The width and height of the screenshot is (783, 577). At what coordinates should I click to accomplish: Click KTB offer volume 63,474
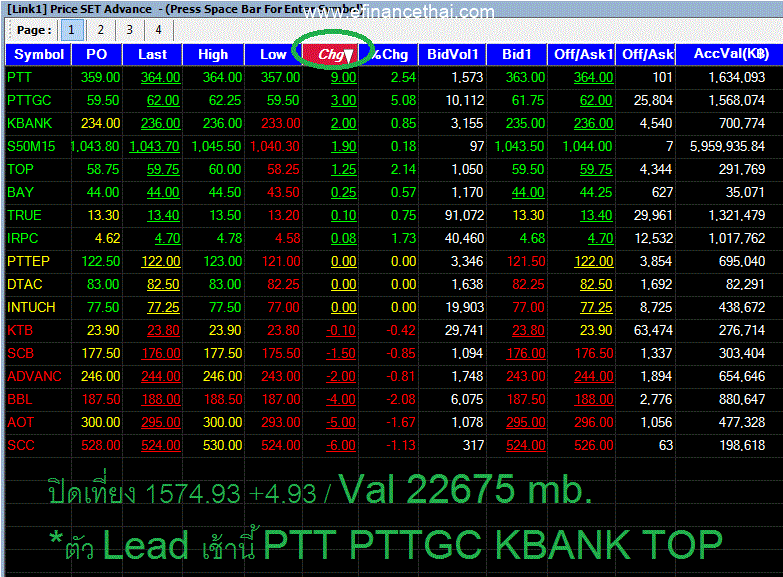(653, 330)
